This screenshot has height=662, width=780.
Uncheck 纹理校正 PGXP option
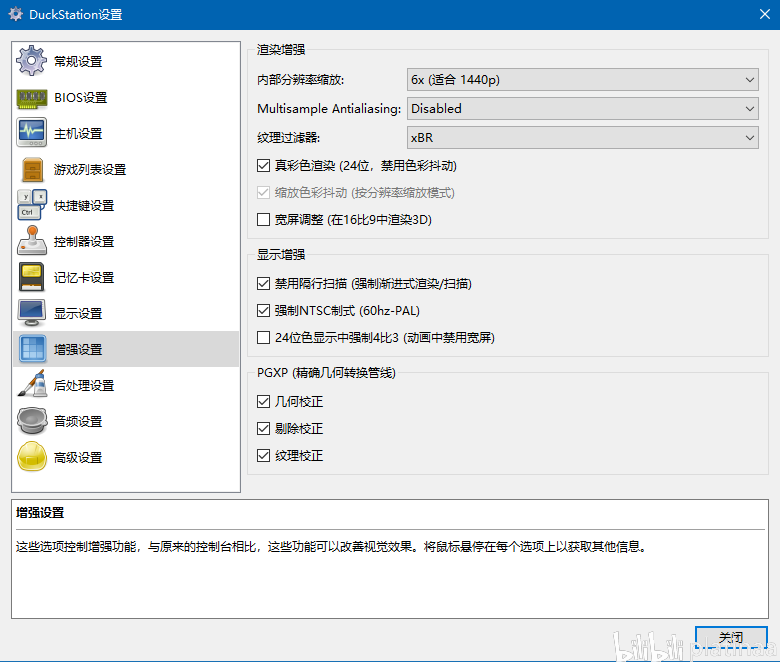point(263,455)
